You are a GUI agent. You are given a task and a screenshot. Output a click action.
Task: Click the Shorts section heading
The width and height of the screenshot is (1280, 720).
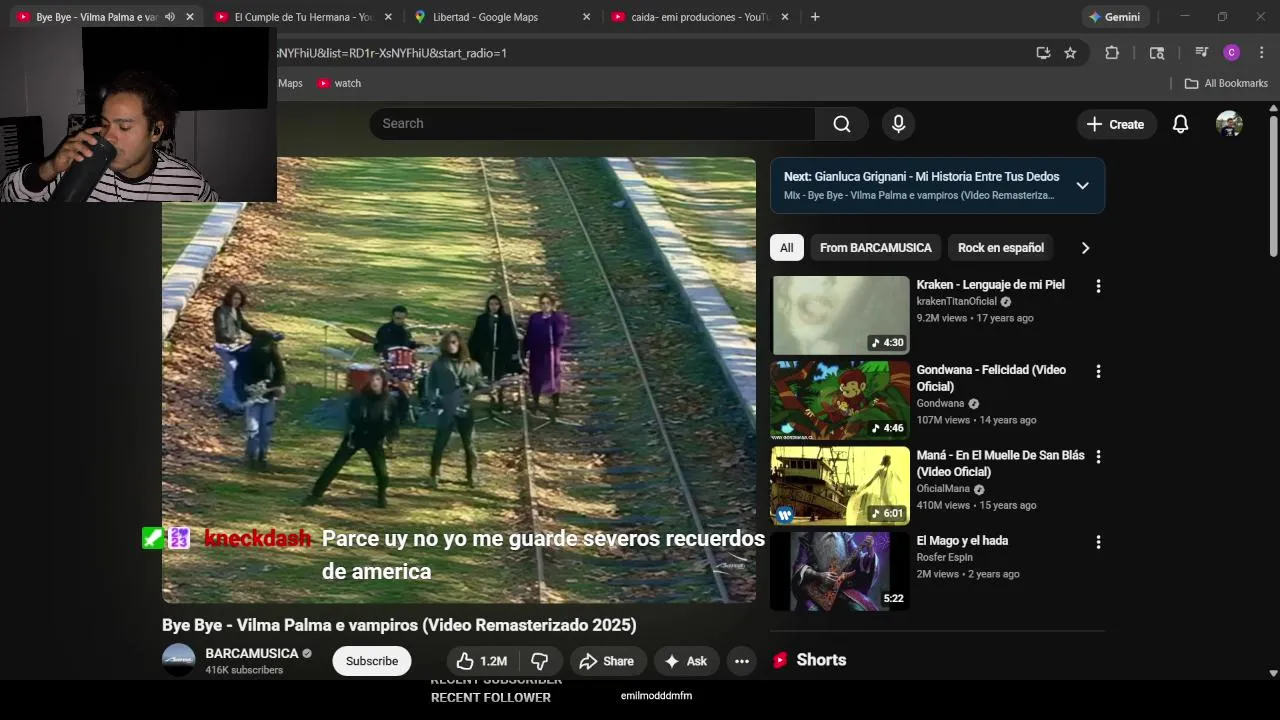pos(821,660)
